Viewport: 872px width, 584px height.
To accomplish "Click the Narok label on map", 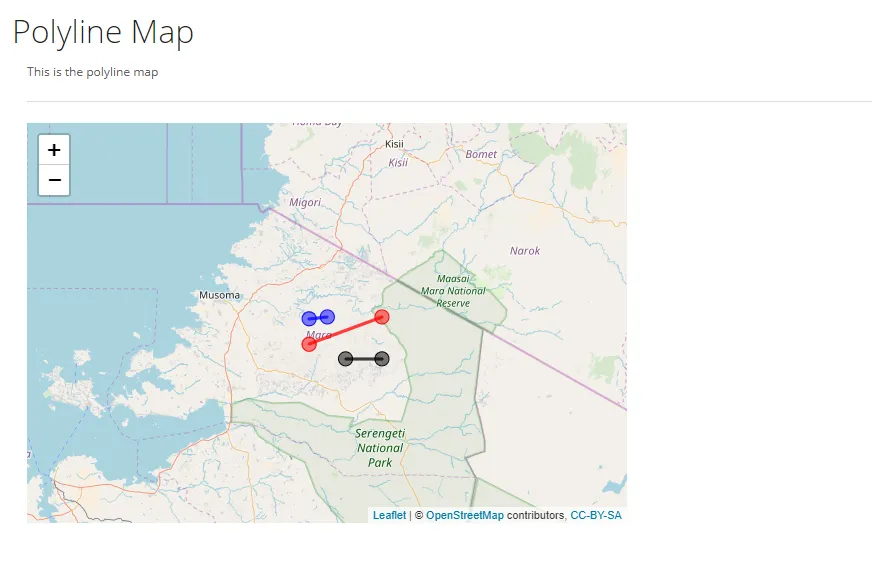I will pyautogui.click(x=525, y=251).
